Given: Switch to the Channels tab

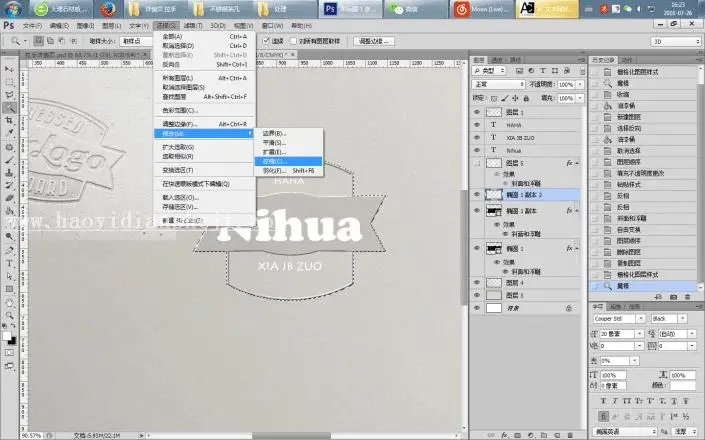Looking at the screenshot, I should click(497, 60).
